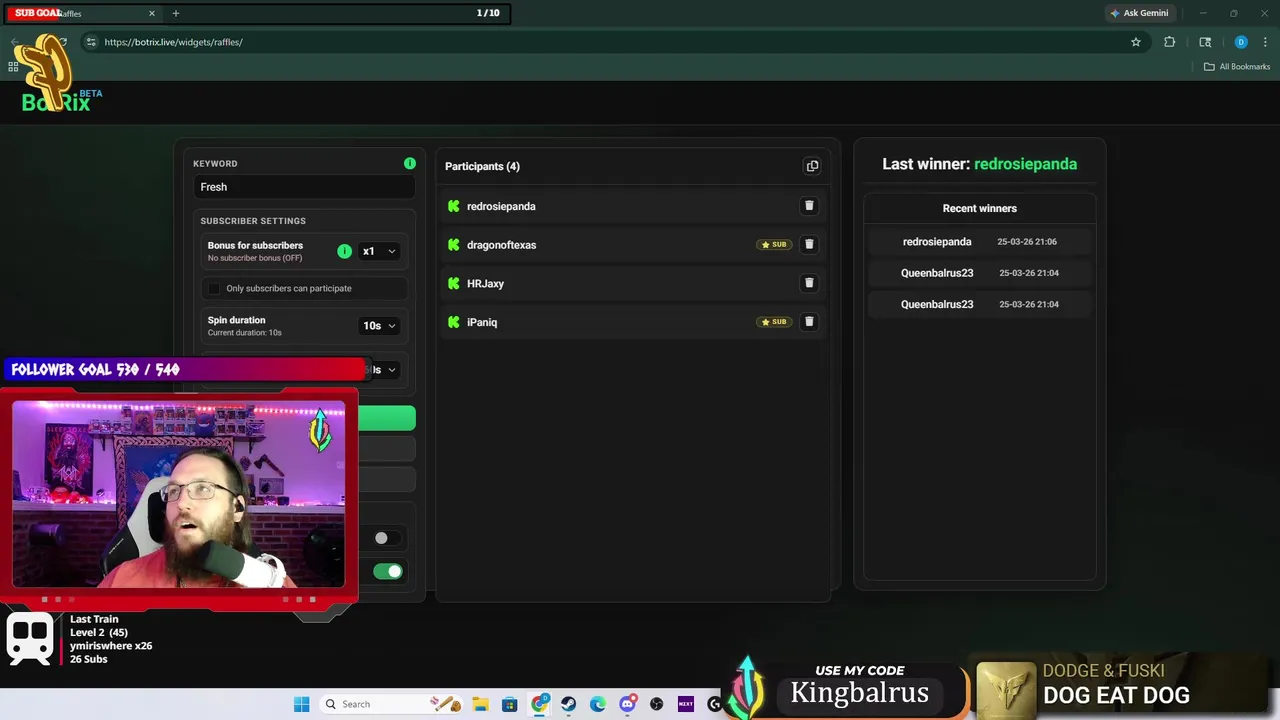Click the Kick logo next to redrosiepanda
1280x720 pixels.
click(454, 206)
